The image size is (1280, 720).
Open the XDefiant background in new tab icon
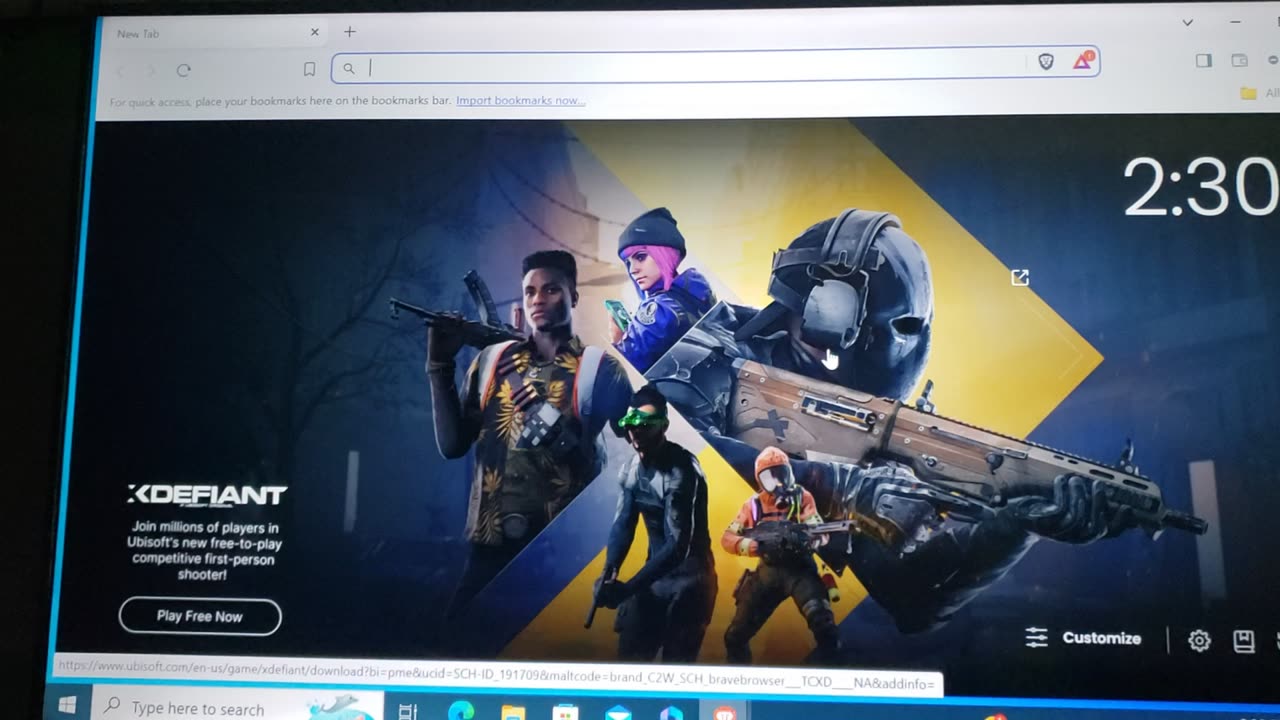pos(1019,278)
